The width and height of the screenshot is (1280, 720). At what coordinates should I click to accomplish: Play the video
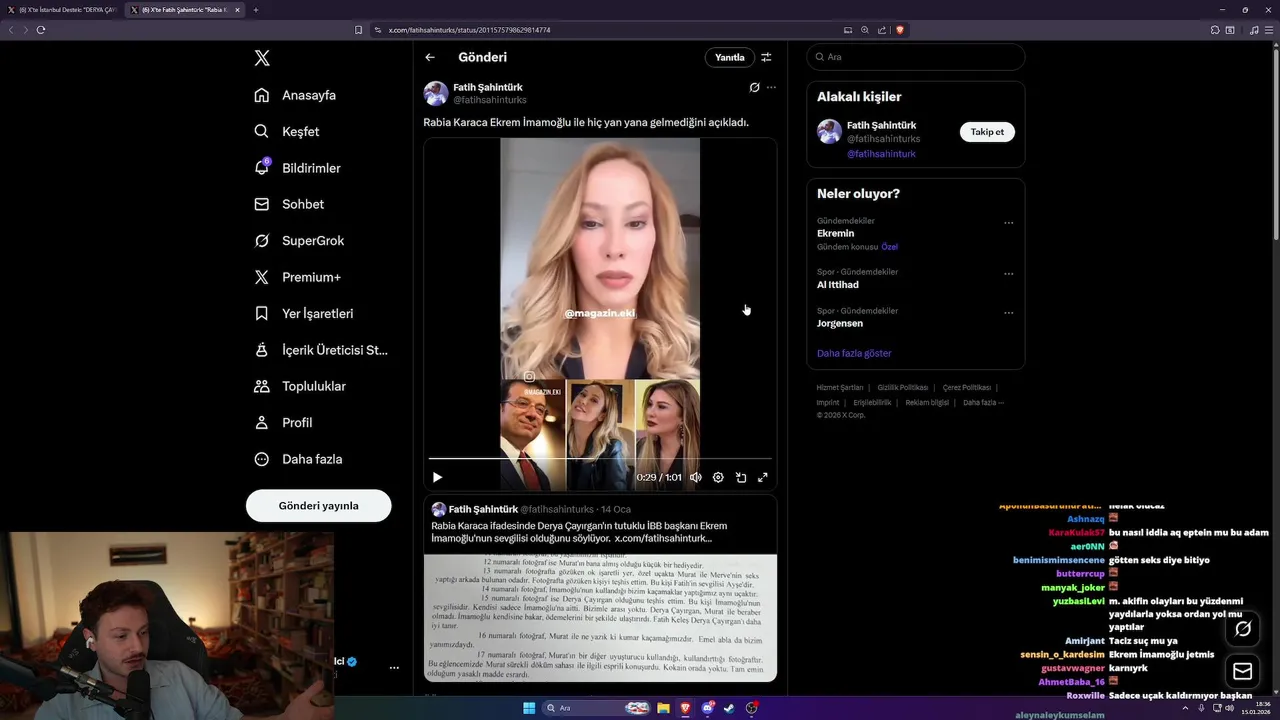pyautogui.click(x=437, y=477)
